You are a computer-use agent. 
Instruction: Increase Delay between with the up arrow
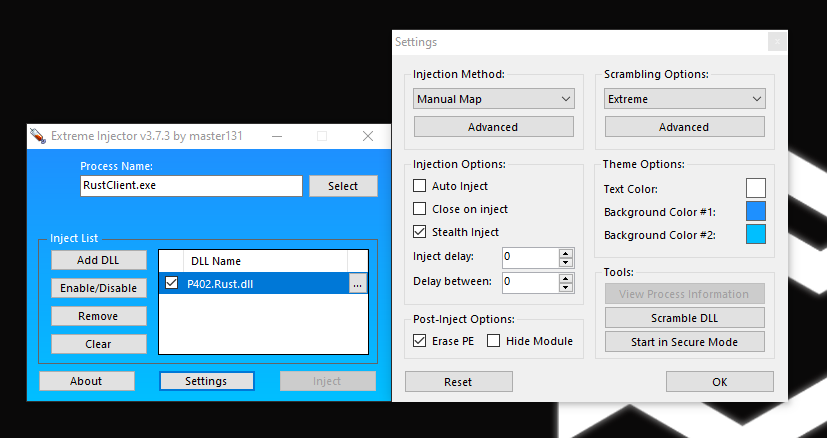(565, 278)
